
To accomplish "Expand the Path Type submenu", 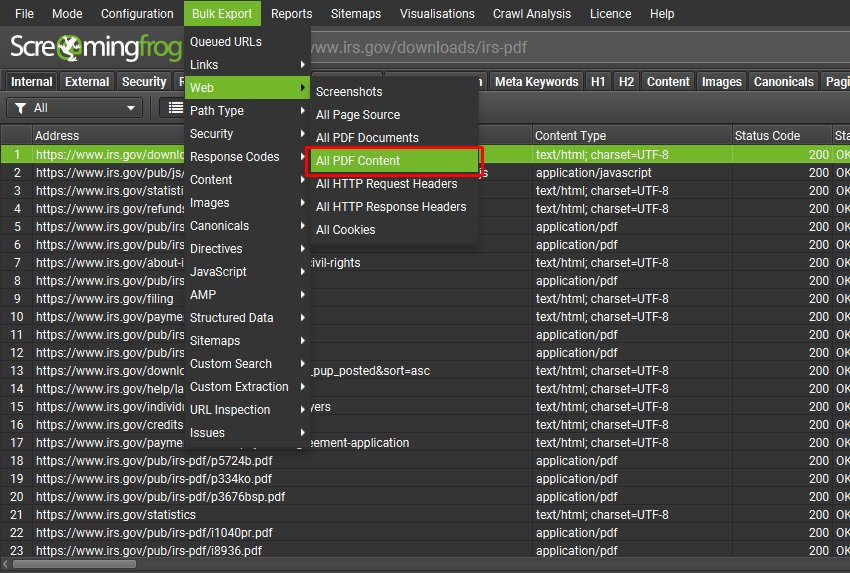I will pos(247,111).
